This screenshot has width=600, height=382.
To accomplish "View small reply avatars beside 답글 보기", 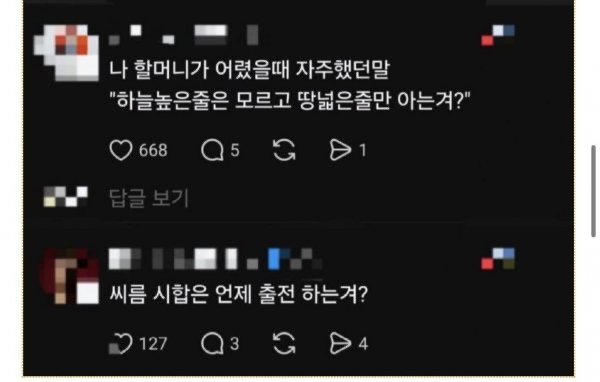I will [x=65, y=197].
